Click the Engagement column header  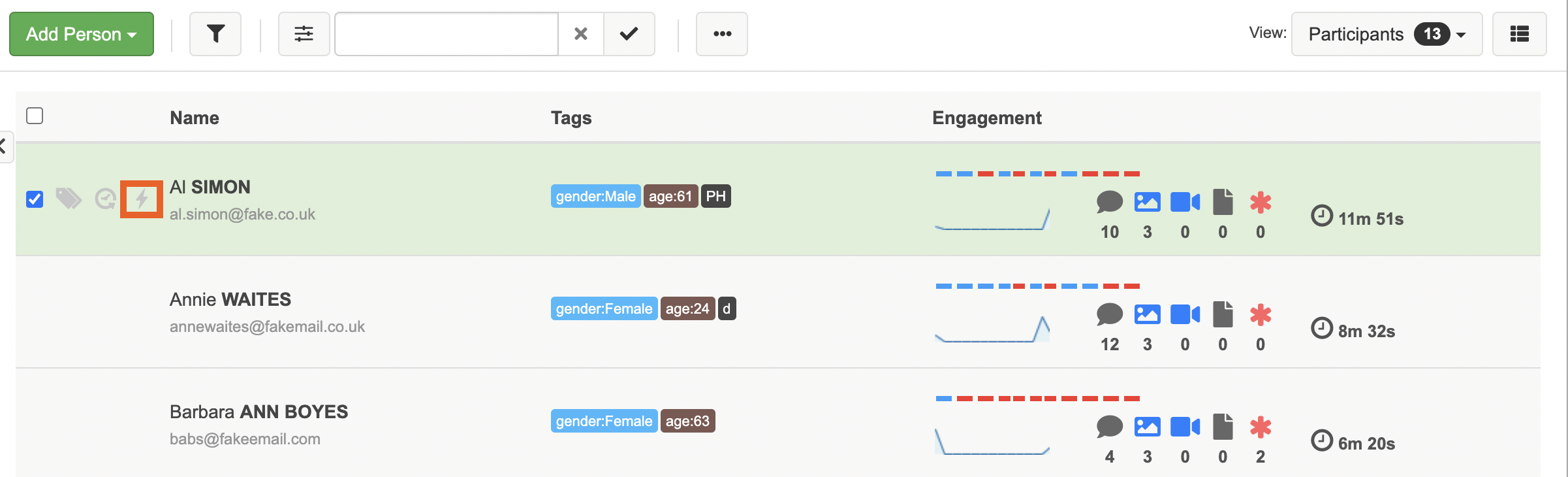coord(986,118)
